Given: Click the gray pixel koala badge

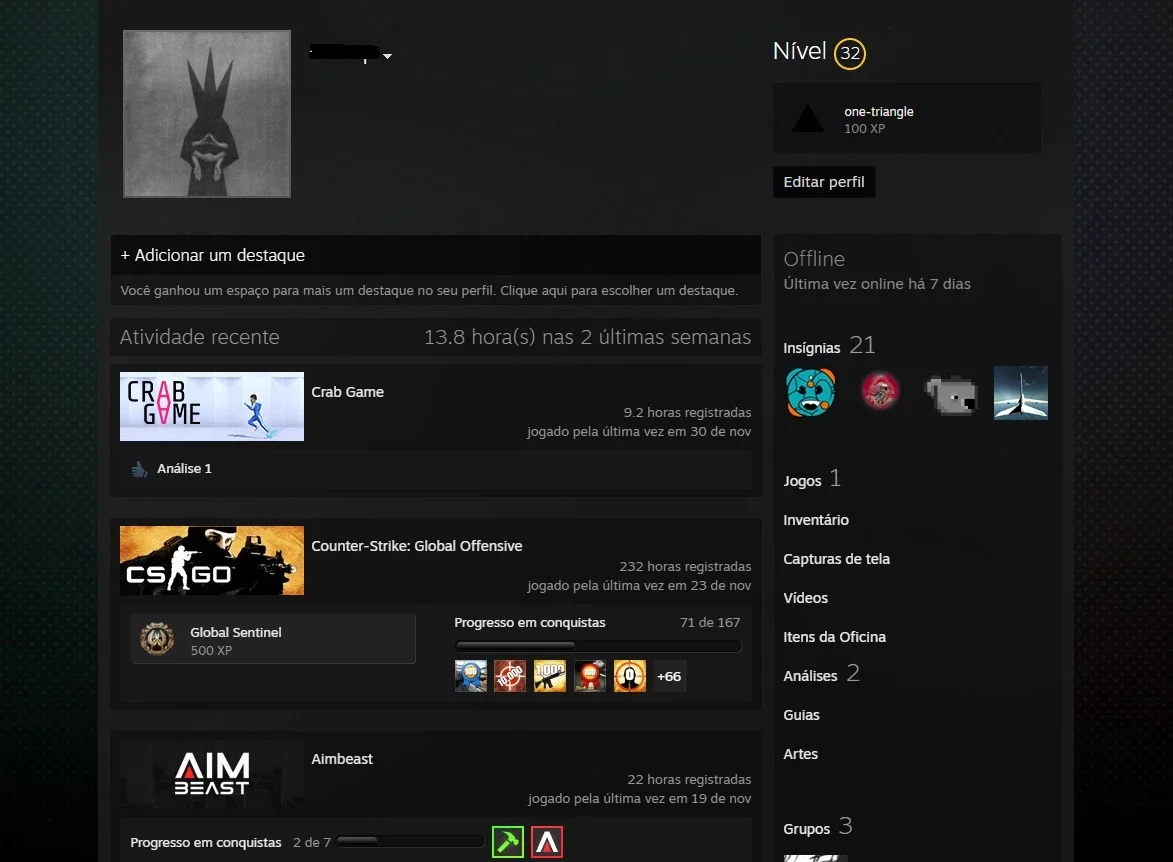Looking at the screenshot, I should (951, 394).
